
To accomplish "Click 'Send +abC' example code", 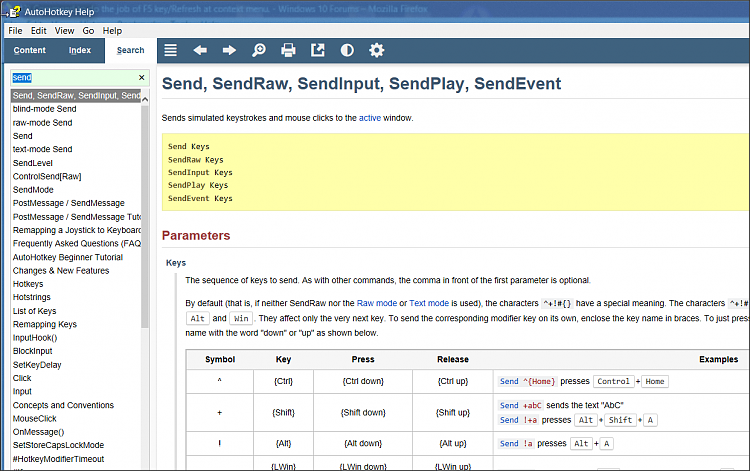I will click(x=520, y=405).
